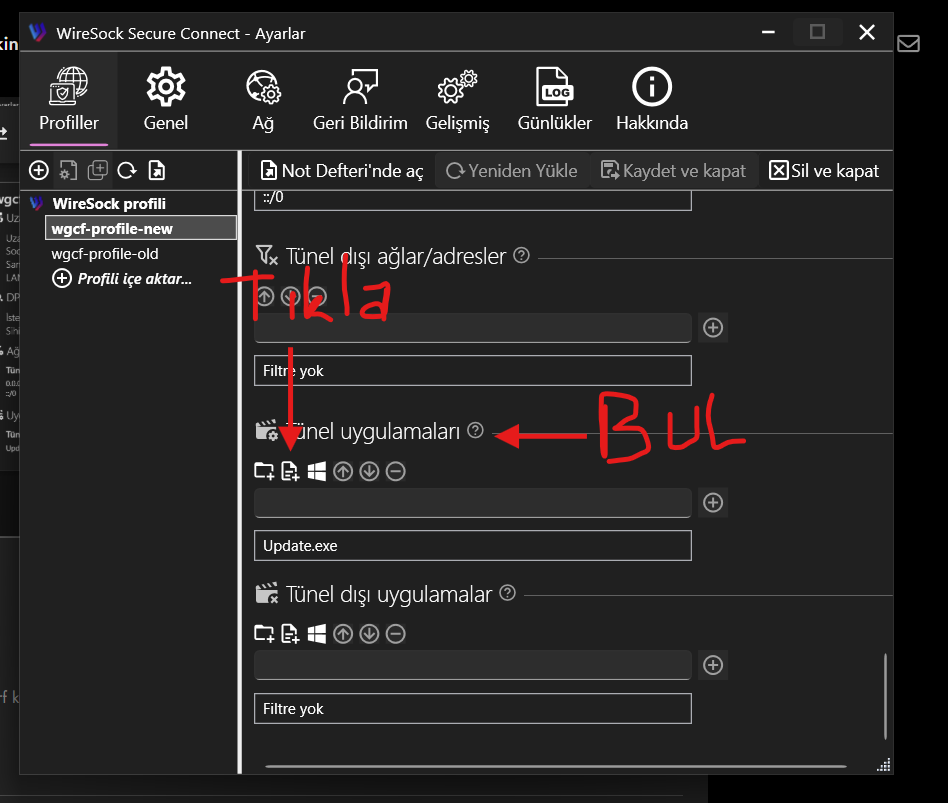Go to the Geri Bildirim tab

360,100
